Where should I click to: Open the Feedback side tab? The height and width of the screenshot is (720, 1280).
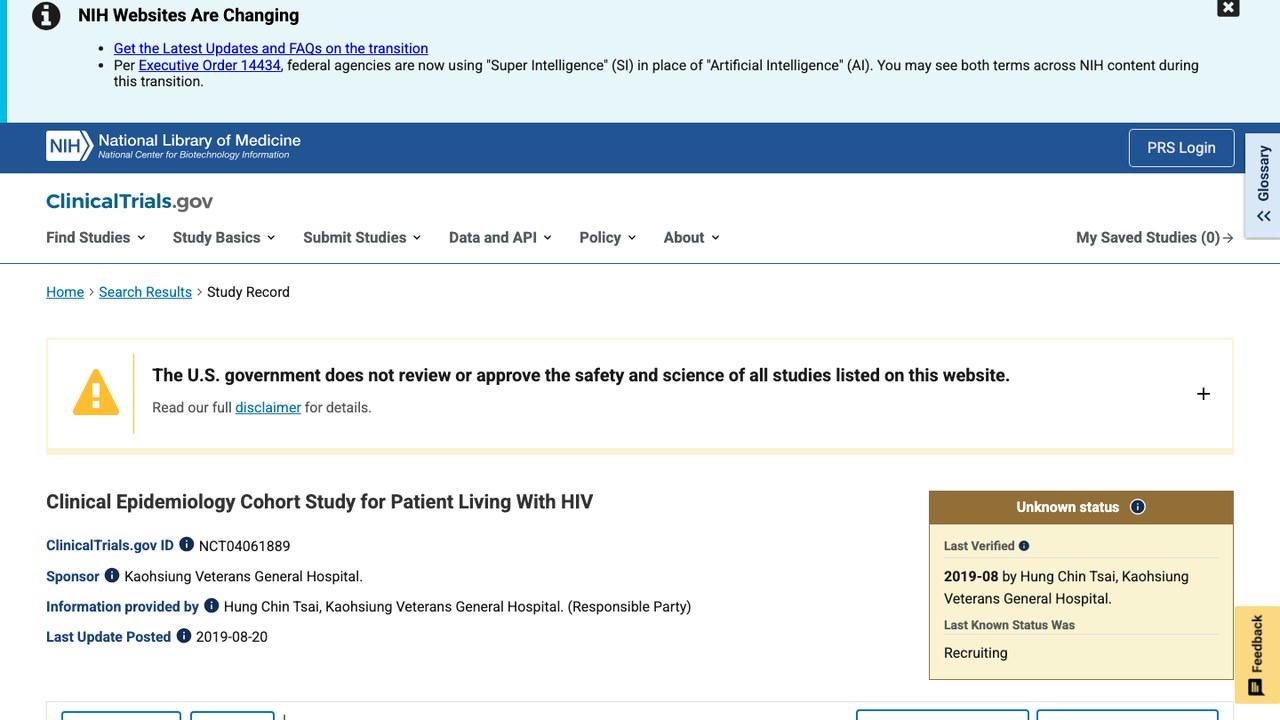click(x=1257, y=655)
